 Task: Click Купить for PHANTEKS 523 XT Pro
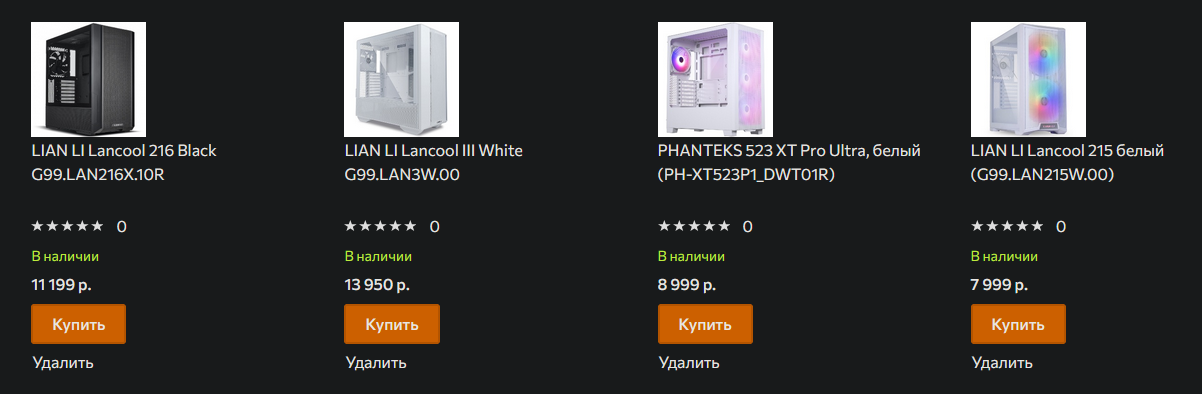pos(705,325)
